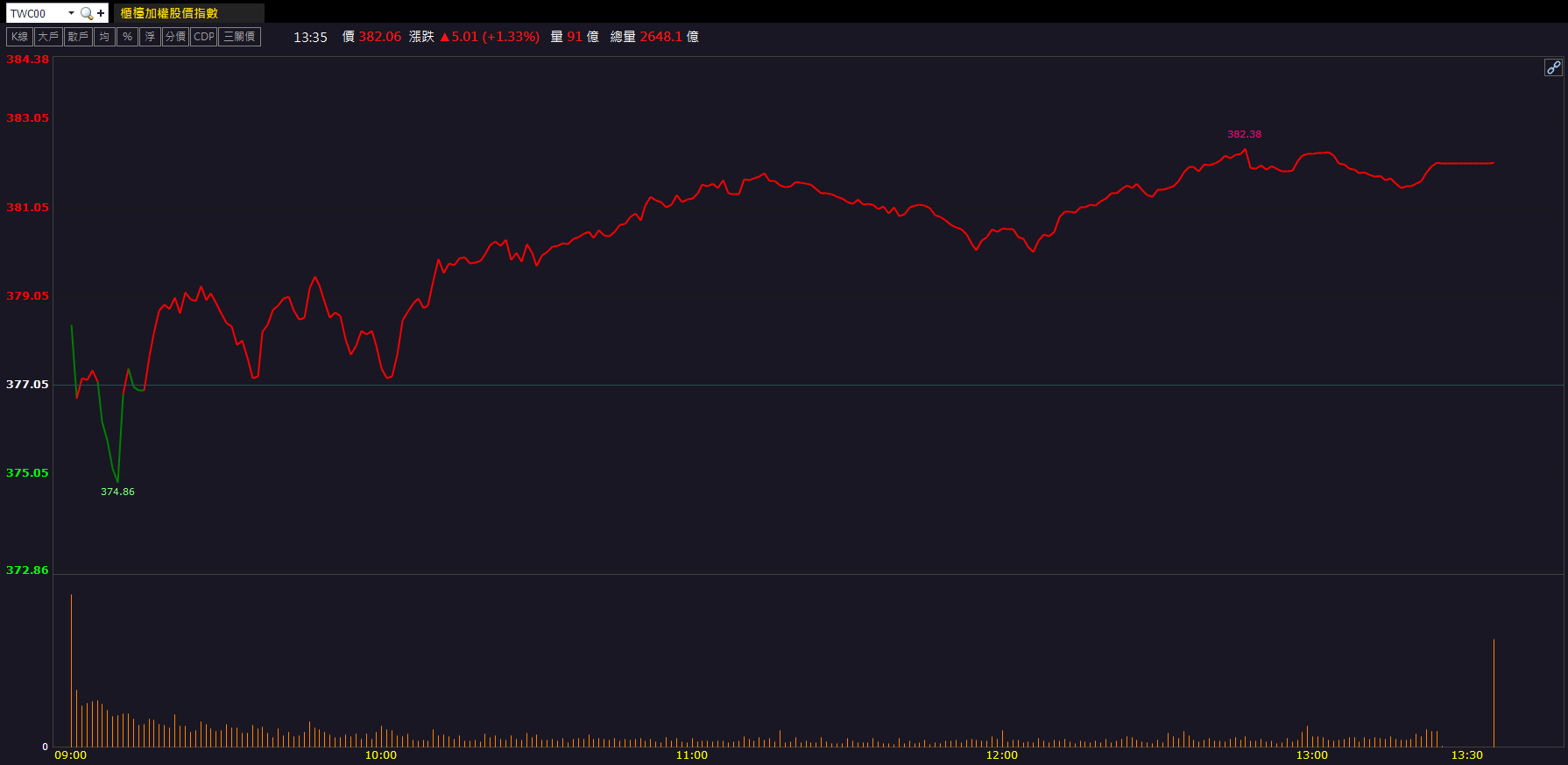Toggle the 三關價 button

[239, 37]
